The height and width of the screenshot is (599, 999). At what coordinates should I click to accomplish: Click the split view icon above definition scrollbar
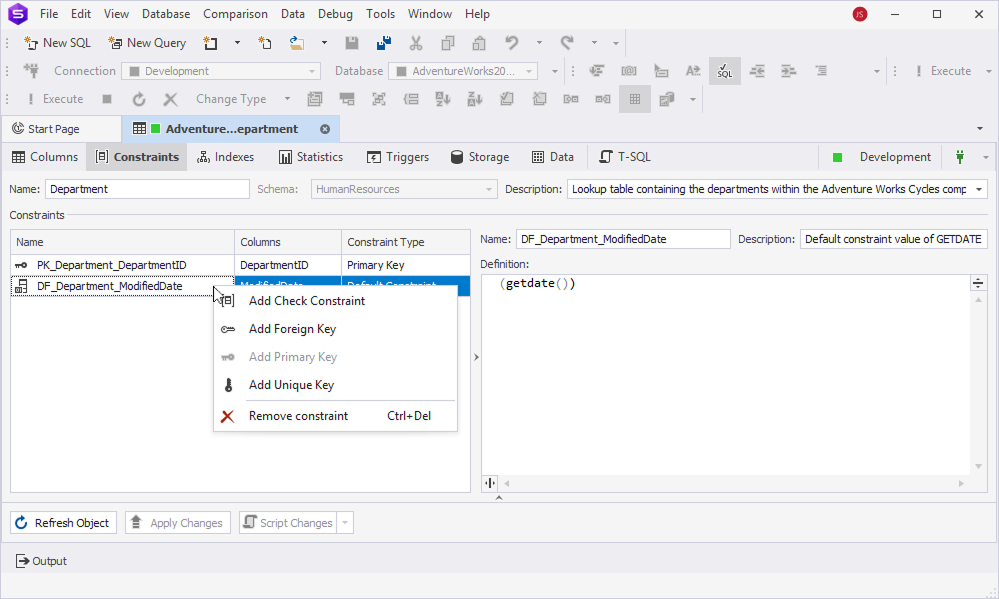[x=978, y=283]
